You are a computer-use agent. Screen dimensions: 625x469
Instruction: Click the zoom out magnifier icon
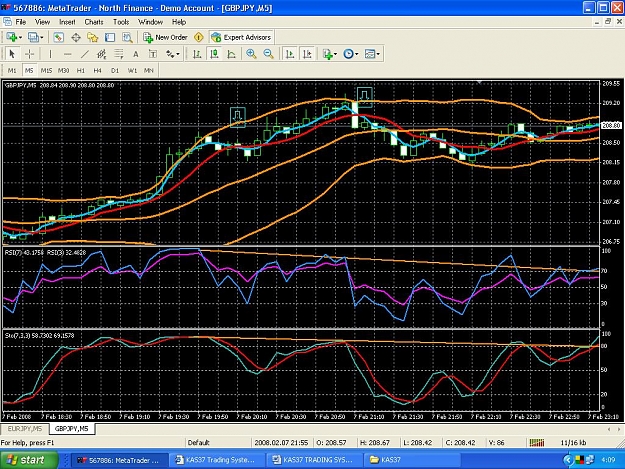269,54
